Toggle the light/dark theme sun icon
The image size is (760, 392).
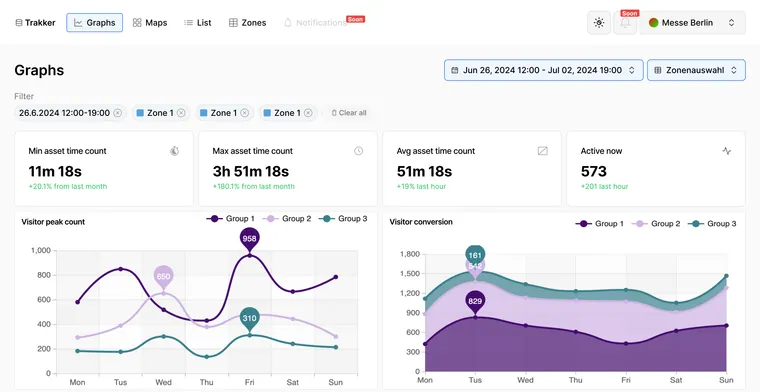click(599, 23)
